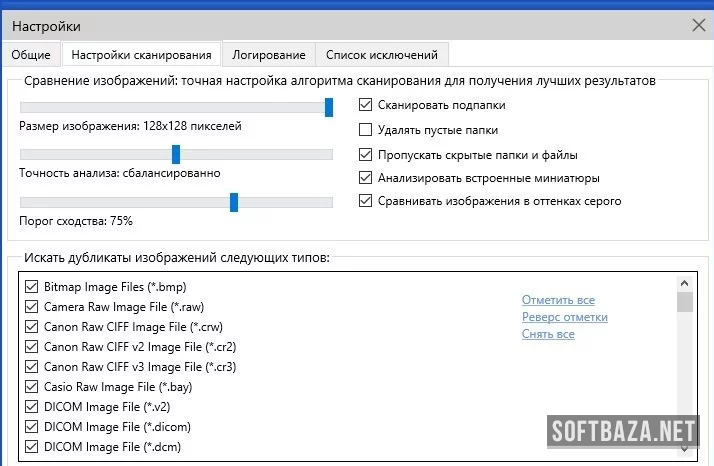Viewport: 714px width, 466px height.
Task: Uncheck DICOM Image File (*.dicom)
Action: pyautogui.click(x=30, y=427)
